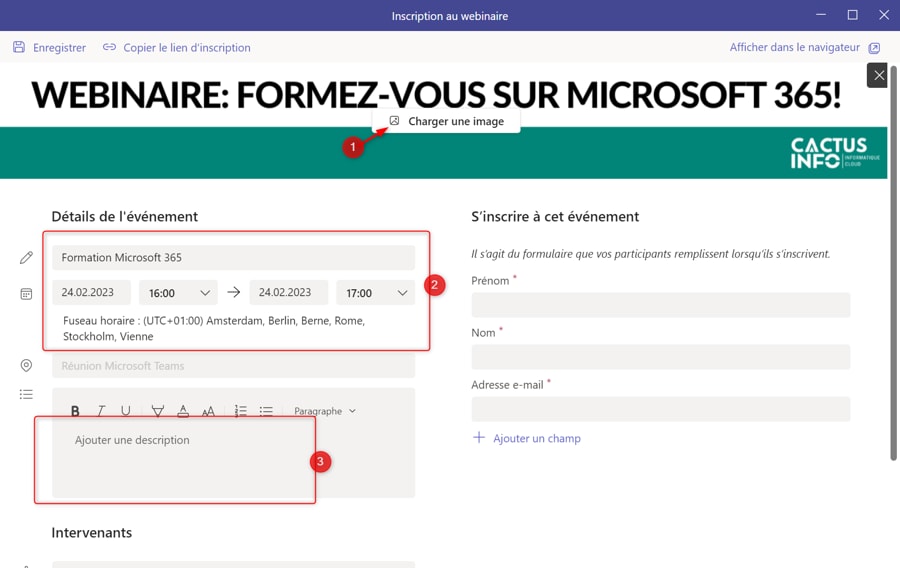900x568 pixels.
Task: Insert a numbered list
Action: pyautogui.click(x=240, y=411)
